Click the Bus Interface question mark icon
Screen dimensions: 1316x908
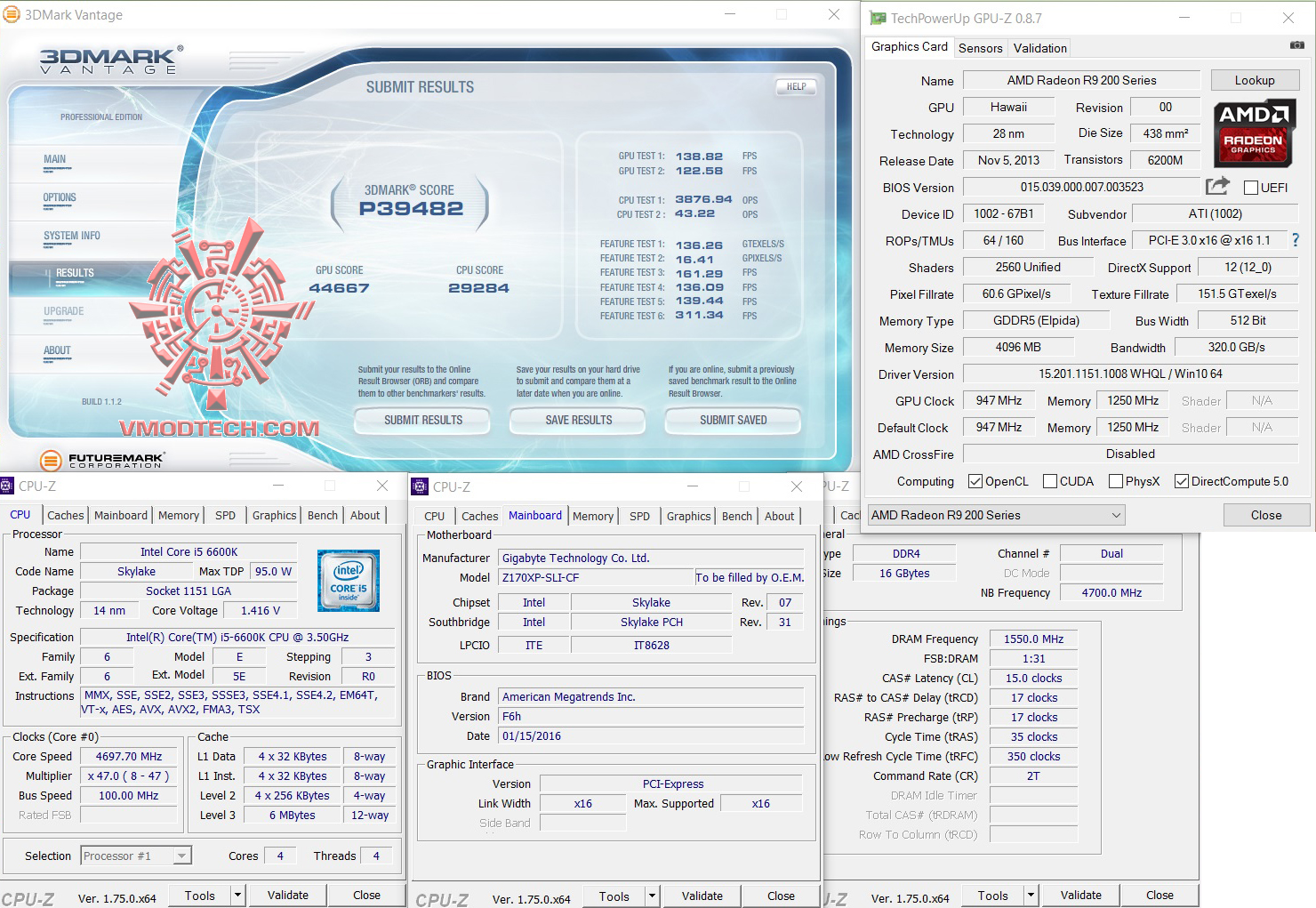1296,240
